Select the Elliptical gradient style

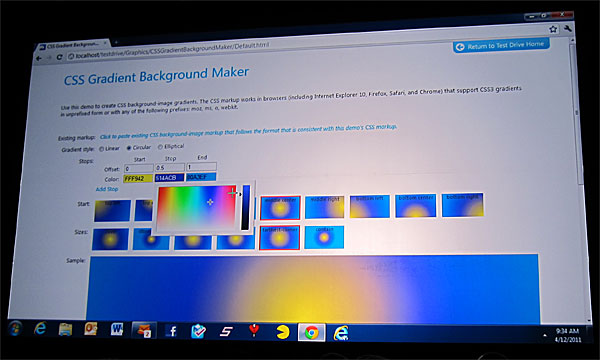tap(160, 147)
